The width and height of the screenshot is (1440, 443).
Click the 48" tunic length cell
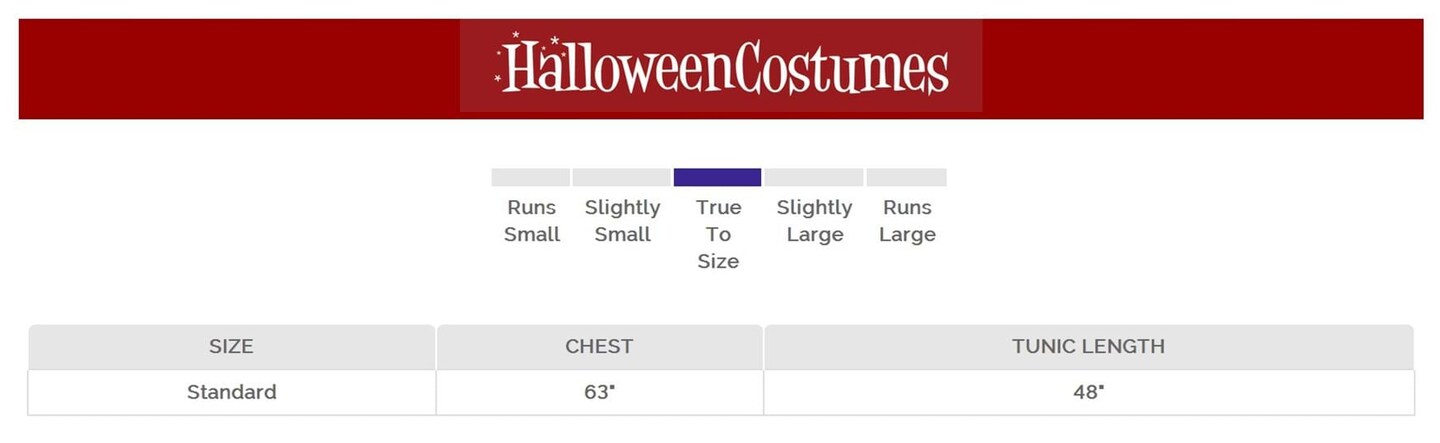[1088, 392]
